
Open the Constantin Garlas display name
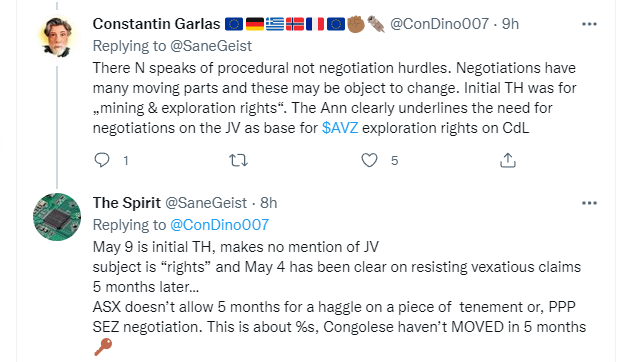click(156, 24)
